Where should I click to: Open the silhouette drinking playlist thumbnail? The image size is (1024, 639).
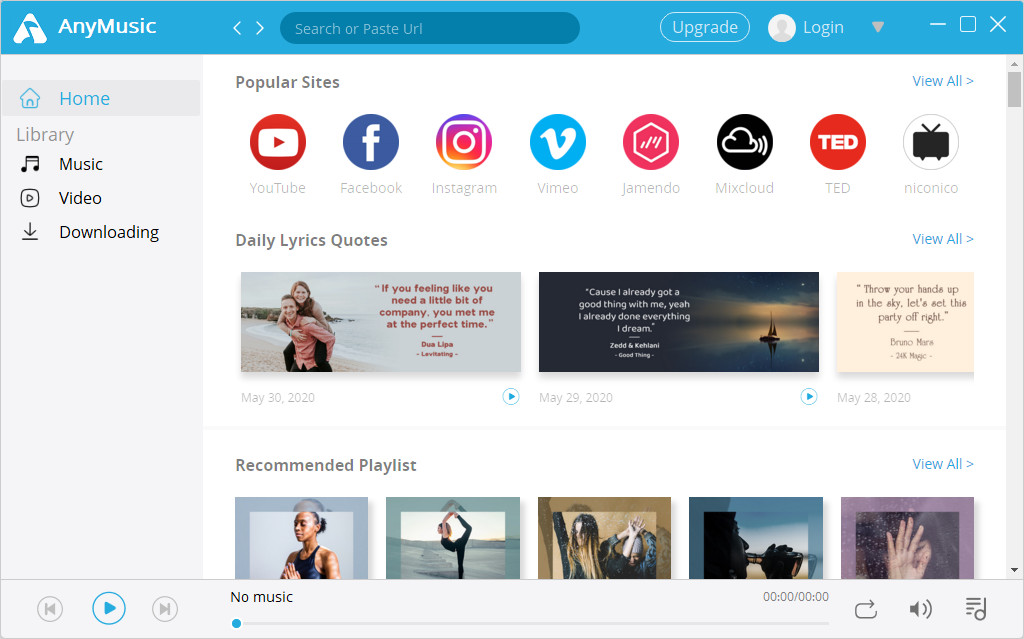point(756,538)
